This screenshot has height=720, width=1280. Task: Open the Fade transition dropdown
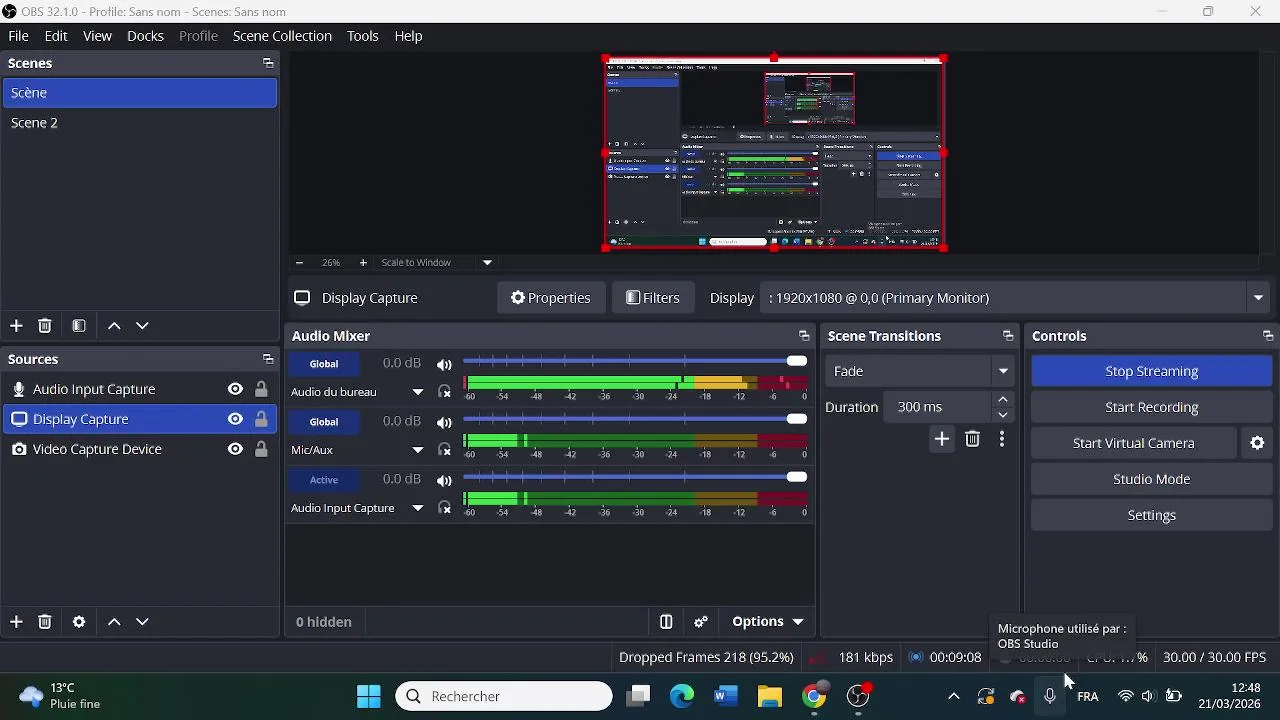(1003, 371)
